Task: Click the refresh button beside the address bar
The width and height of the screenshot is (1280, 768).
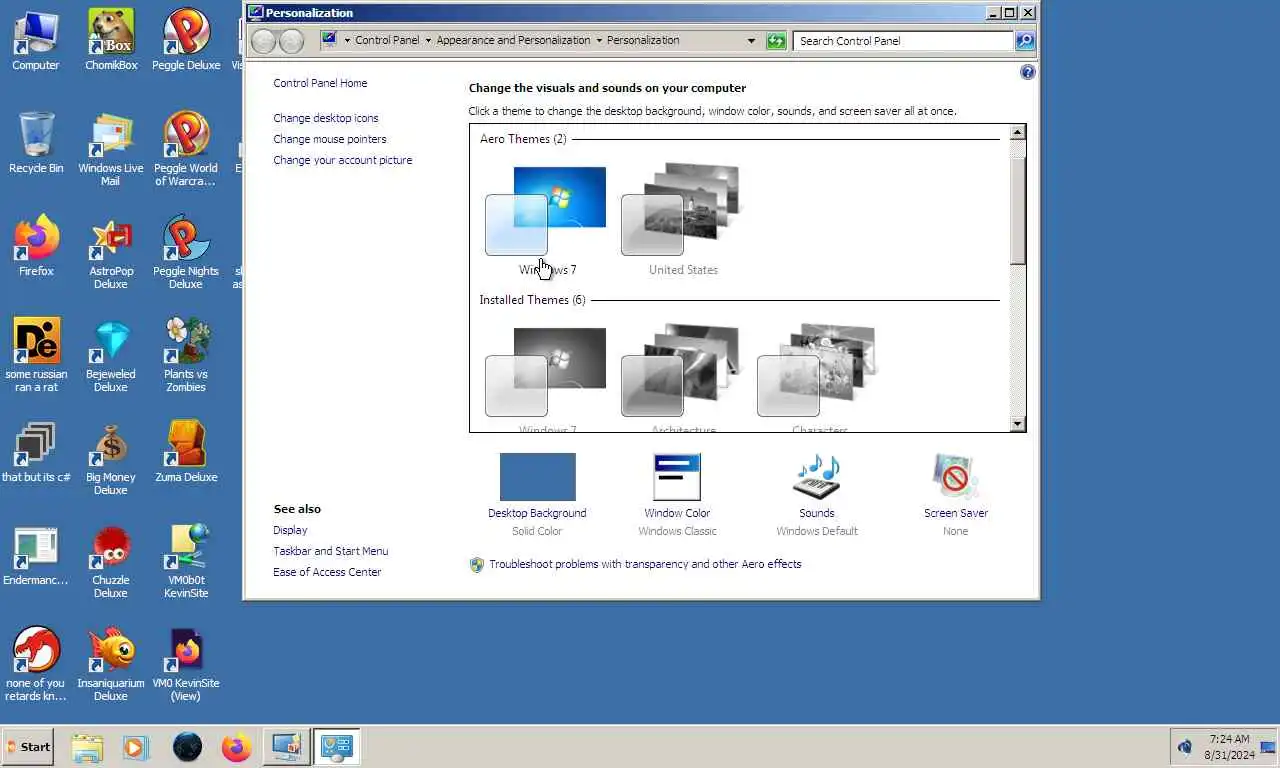Action: point(776,41)
